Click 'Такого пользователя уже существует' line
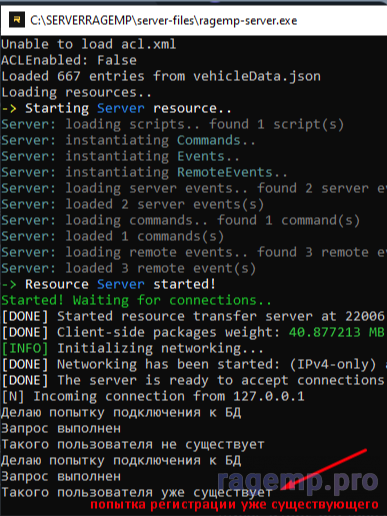Image resolution: width=387 pixels, height=516 pixels. pos(137,492)
